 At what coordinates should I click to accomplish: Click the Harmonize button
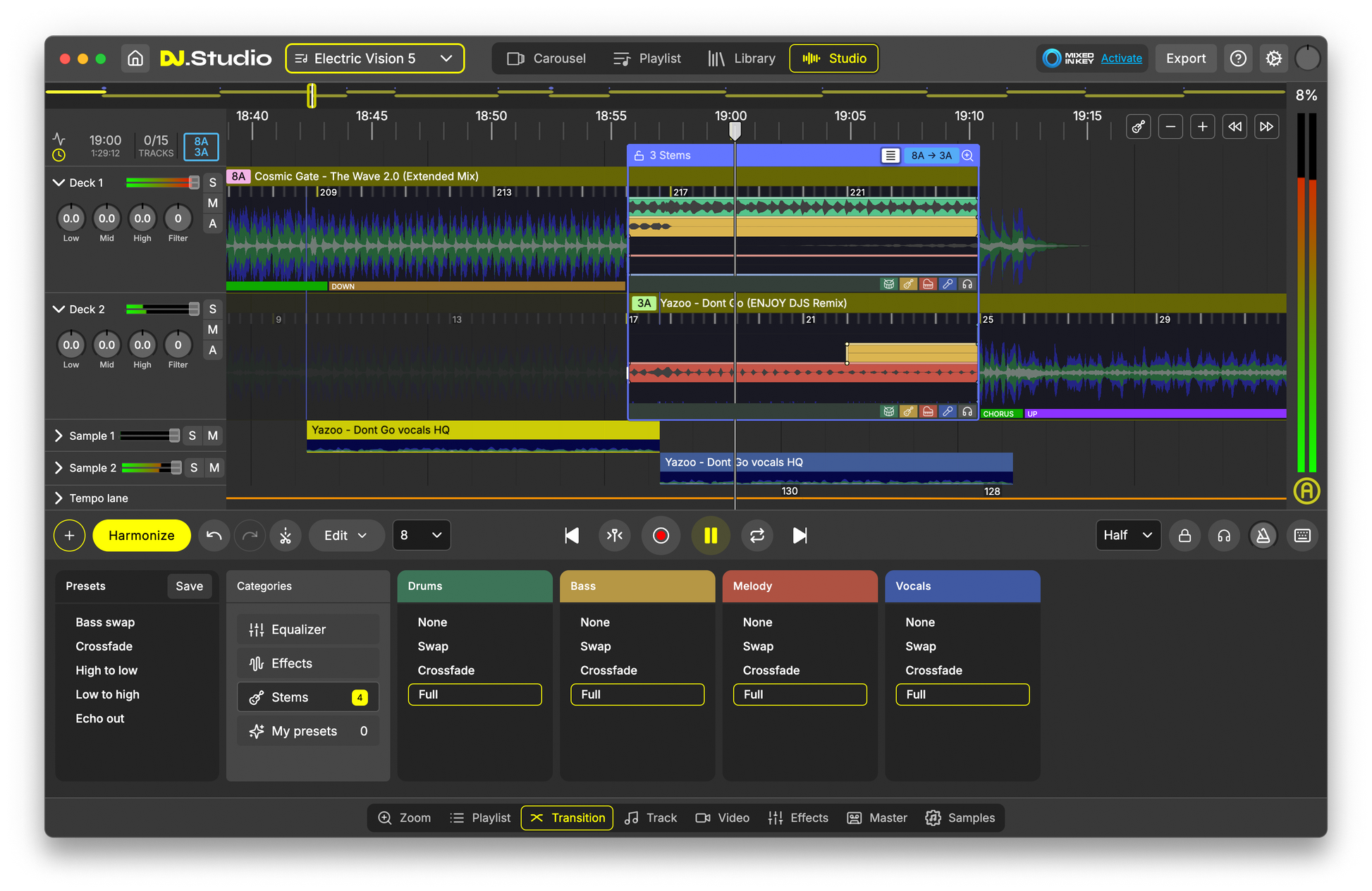pos(141,536)
